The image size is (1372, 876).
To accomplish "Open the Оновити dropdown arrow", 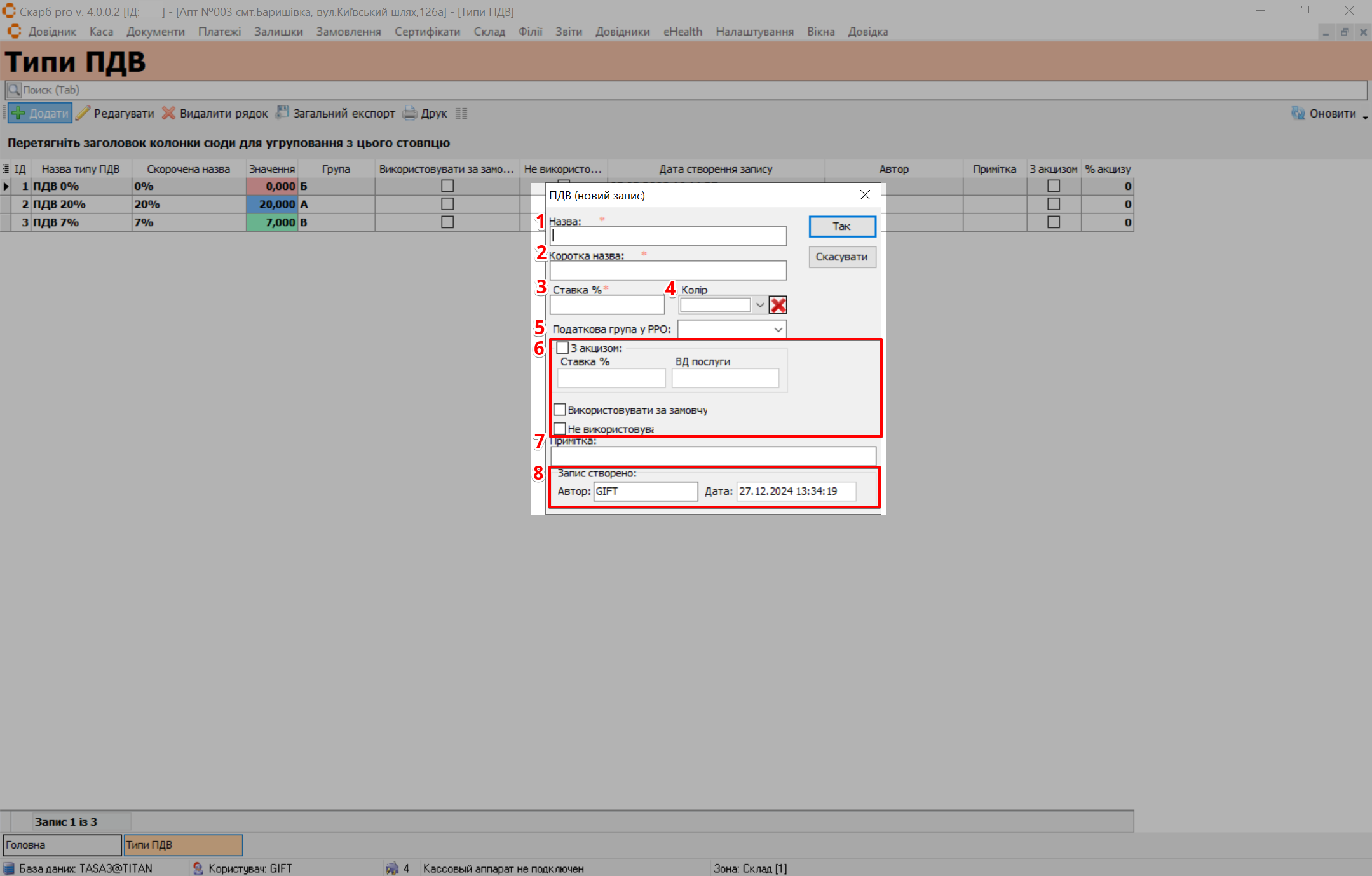I will click(1365, 117).
